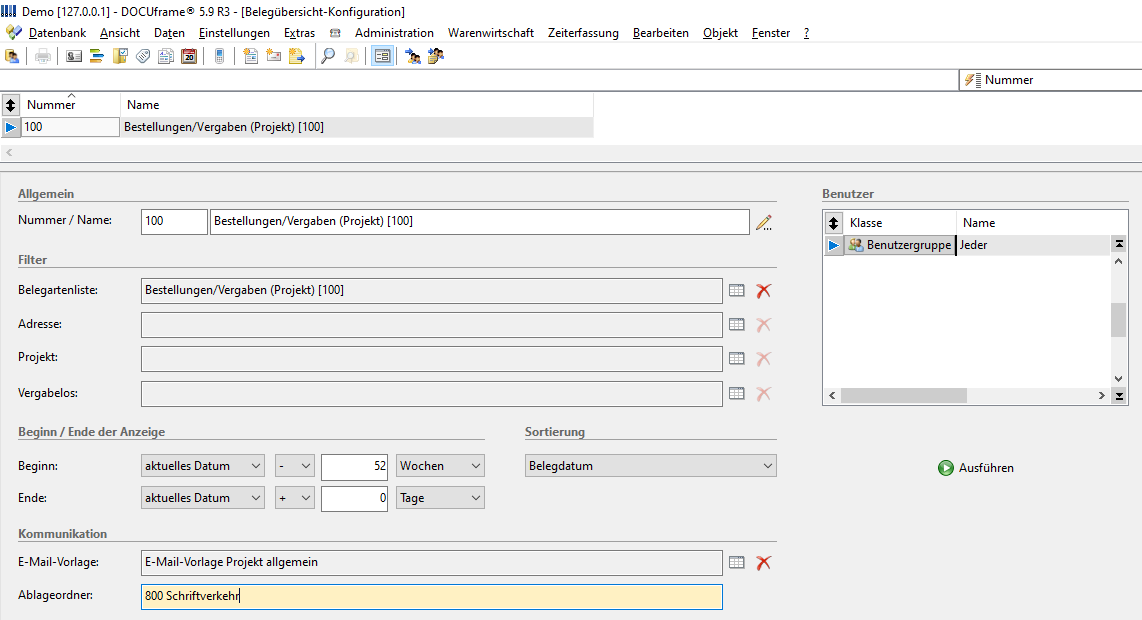Image resolution: width=1142 pixels, height=620 pixels.
Task: Click the price tag icon in toolbar
Action: 143,56
